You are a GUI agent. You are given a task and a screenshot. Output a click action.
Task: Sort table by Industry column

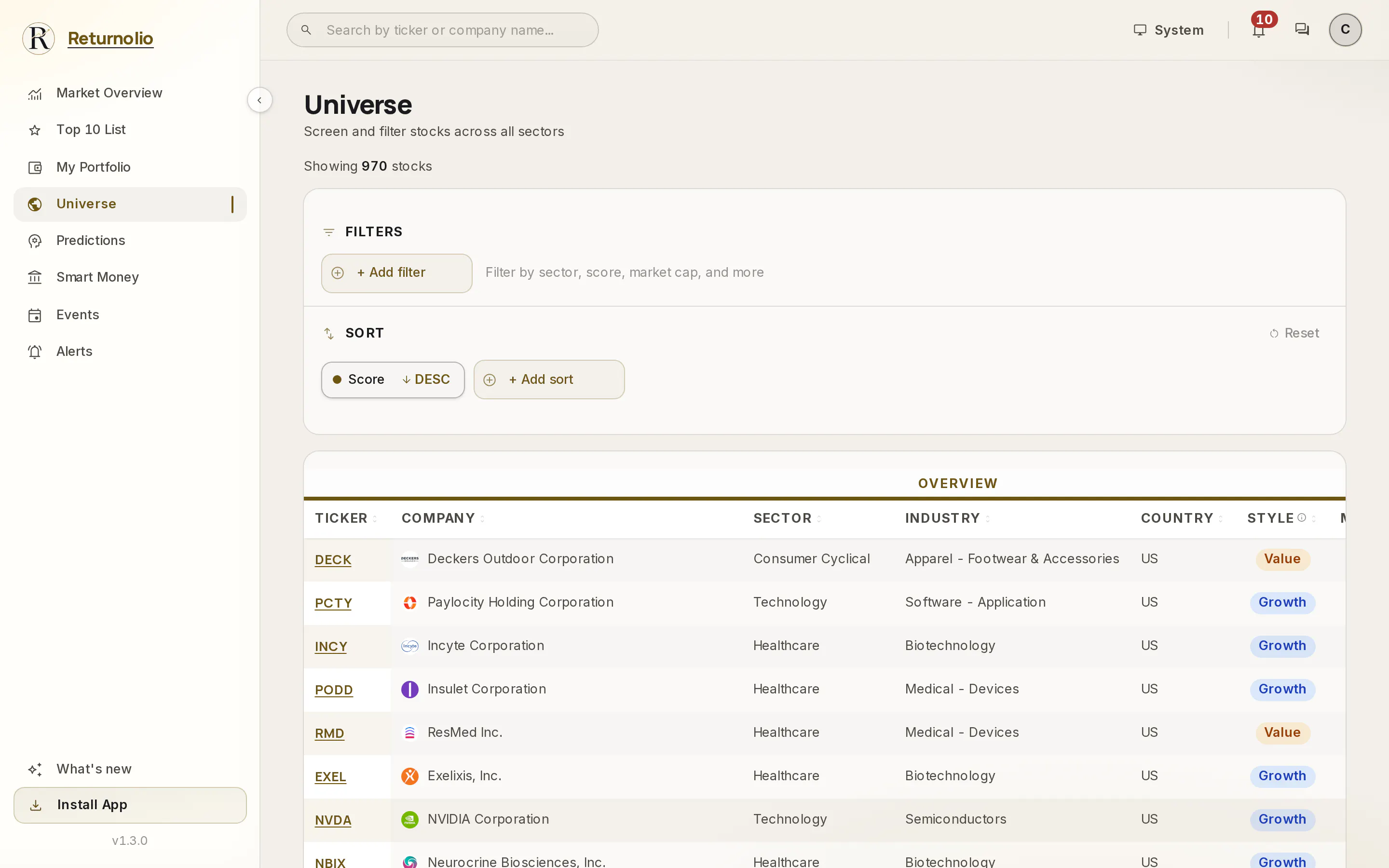click(x=948, y=518)
